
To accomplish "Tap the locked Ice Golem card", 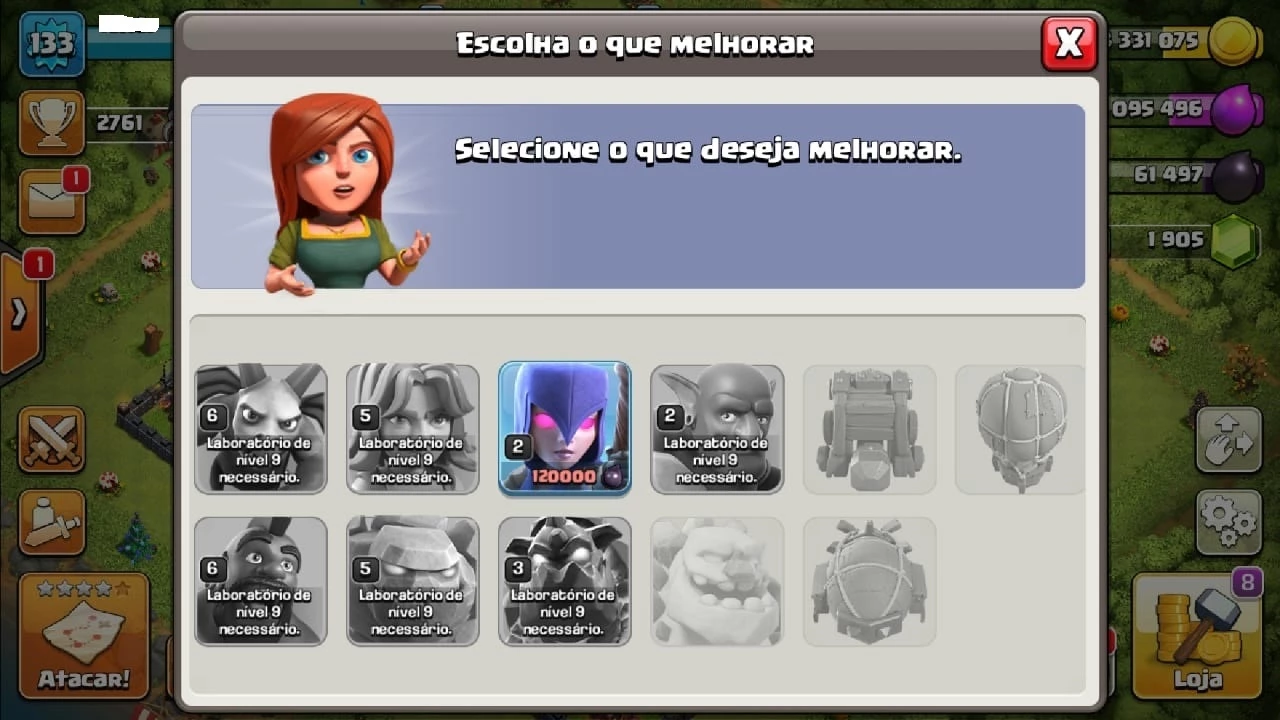I will 717,581.
